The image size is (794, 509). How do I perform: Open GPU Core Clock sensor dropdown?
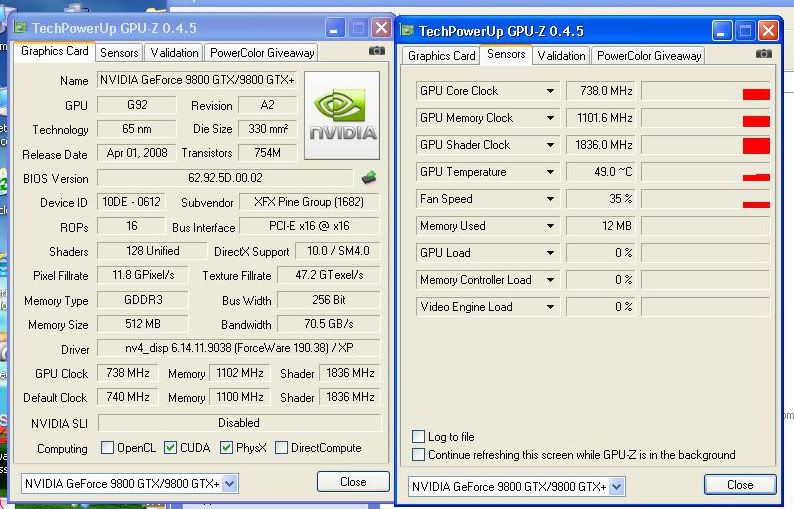[x=550, y=91]
